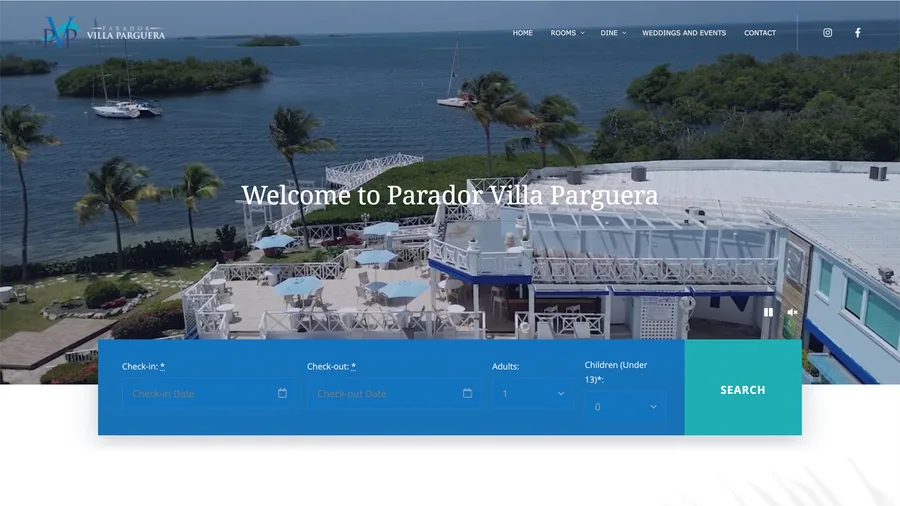
Task: Click the Check-out Date field
Action: (x=394, y=394)
